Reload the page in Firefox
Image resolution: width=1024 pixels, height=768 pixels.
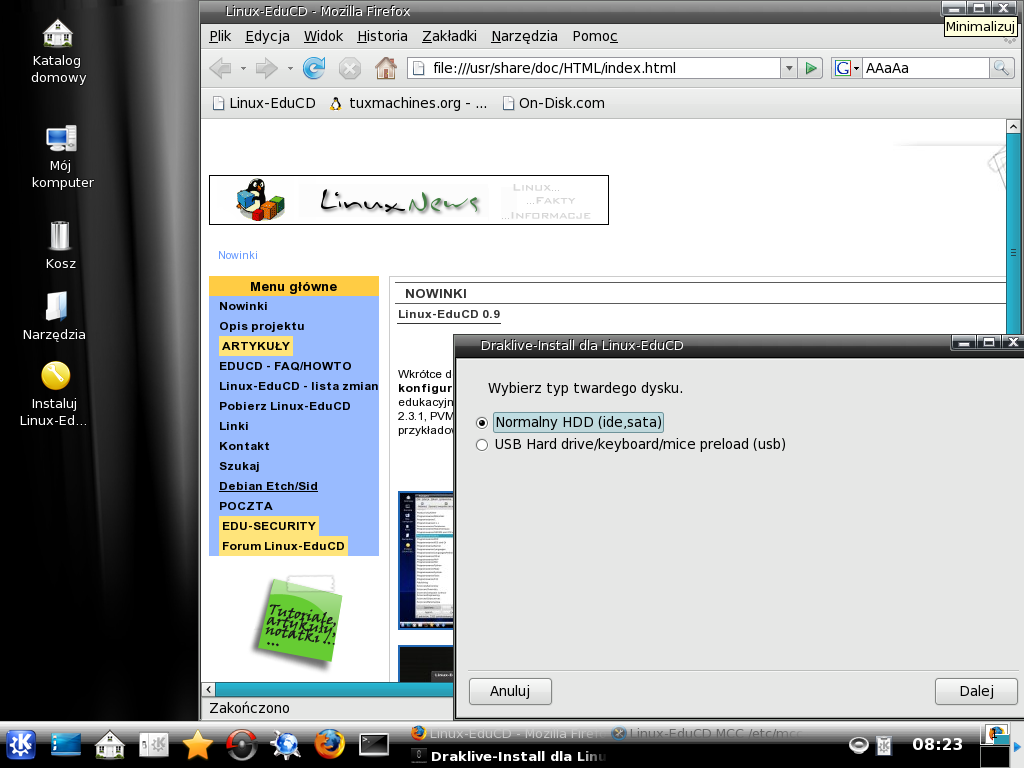pos(314,68)
